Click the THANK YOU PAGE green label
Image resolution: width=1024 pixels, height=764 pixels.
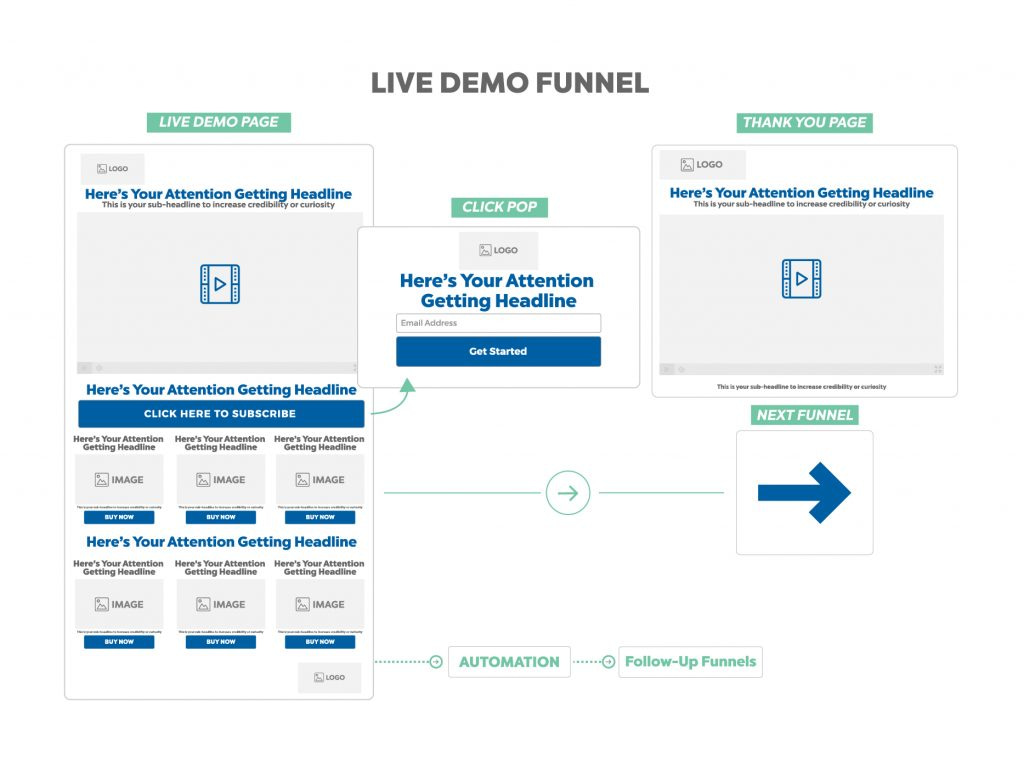pos(805,123)
